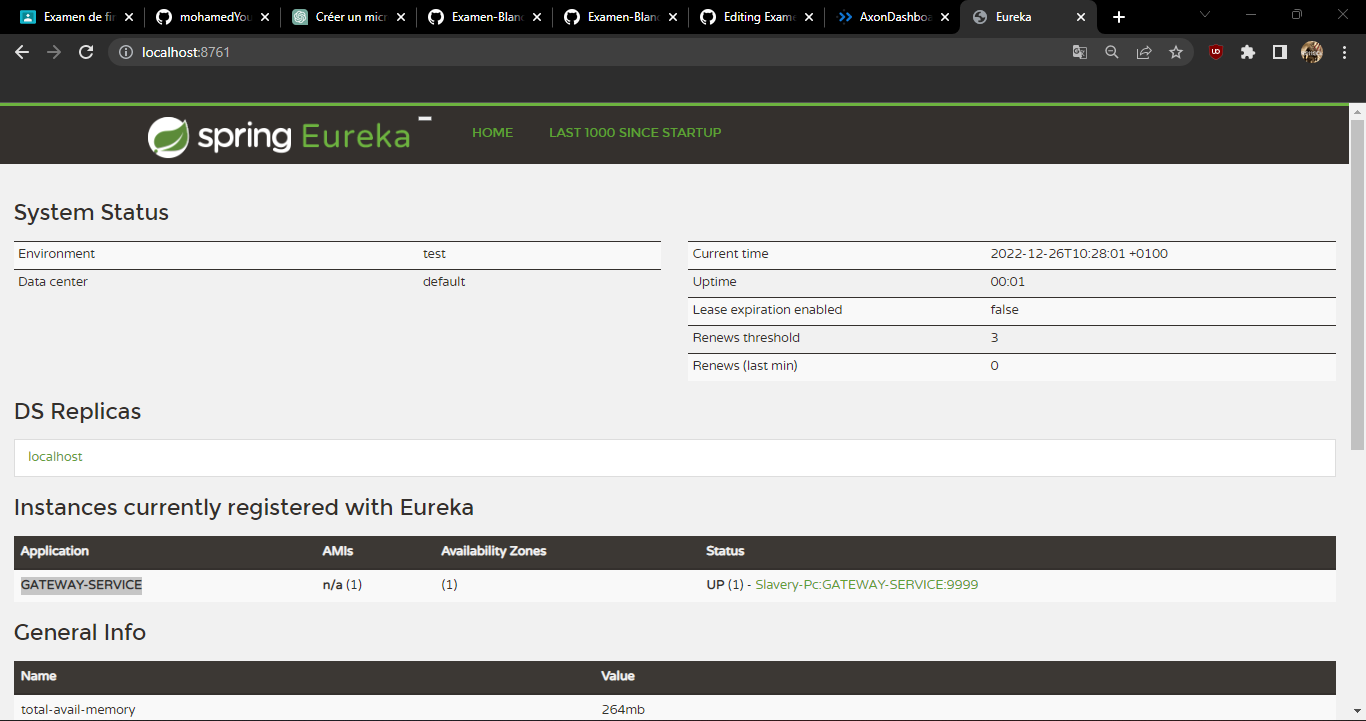This screenshot has width=1366, height=721.
Task: Open the browser Extensions puzzle icon
Action: point(1247,51)
